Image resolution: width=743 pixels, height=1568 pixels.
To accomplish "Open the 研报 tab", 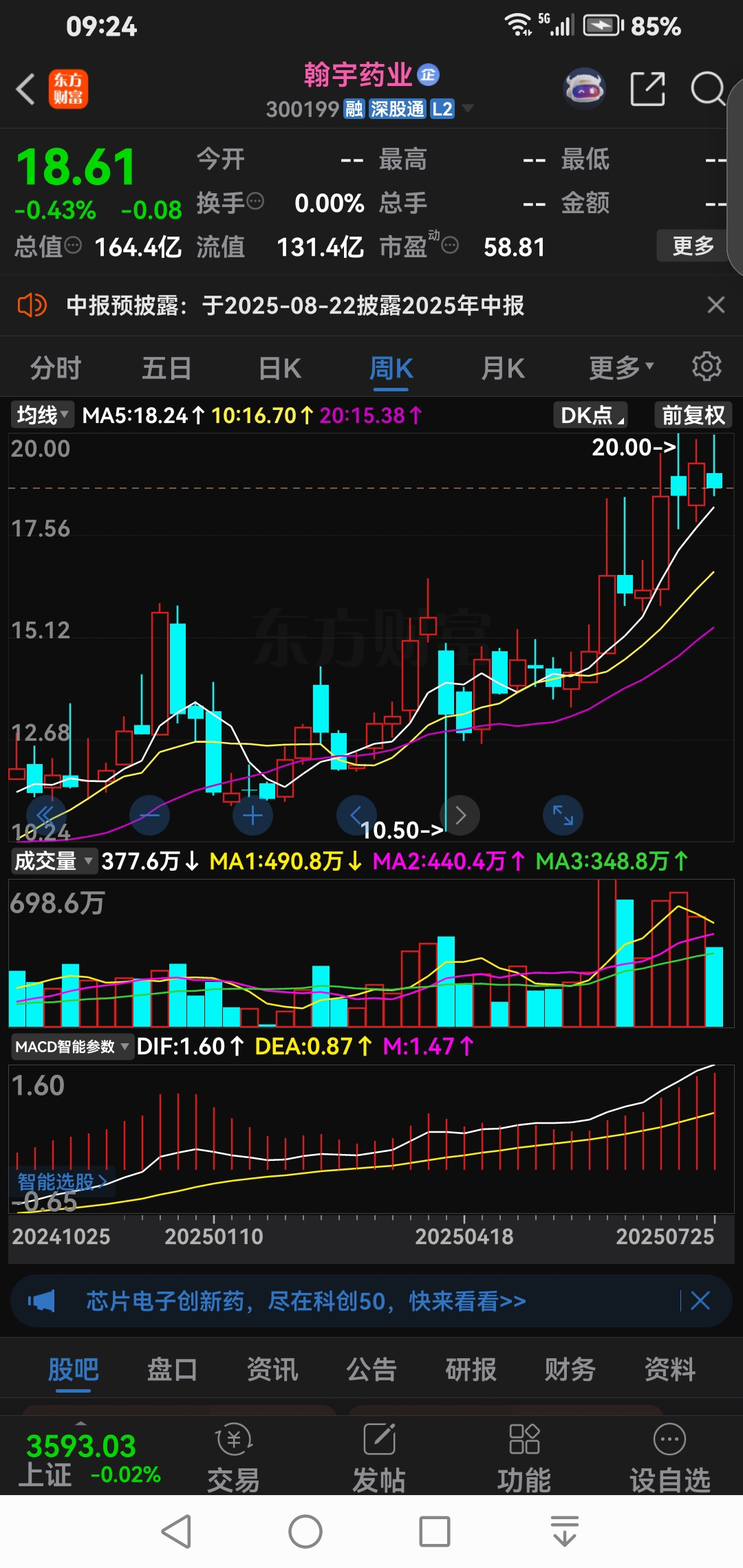I will tap(471, 1369).
